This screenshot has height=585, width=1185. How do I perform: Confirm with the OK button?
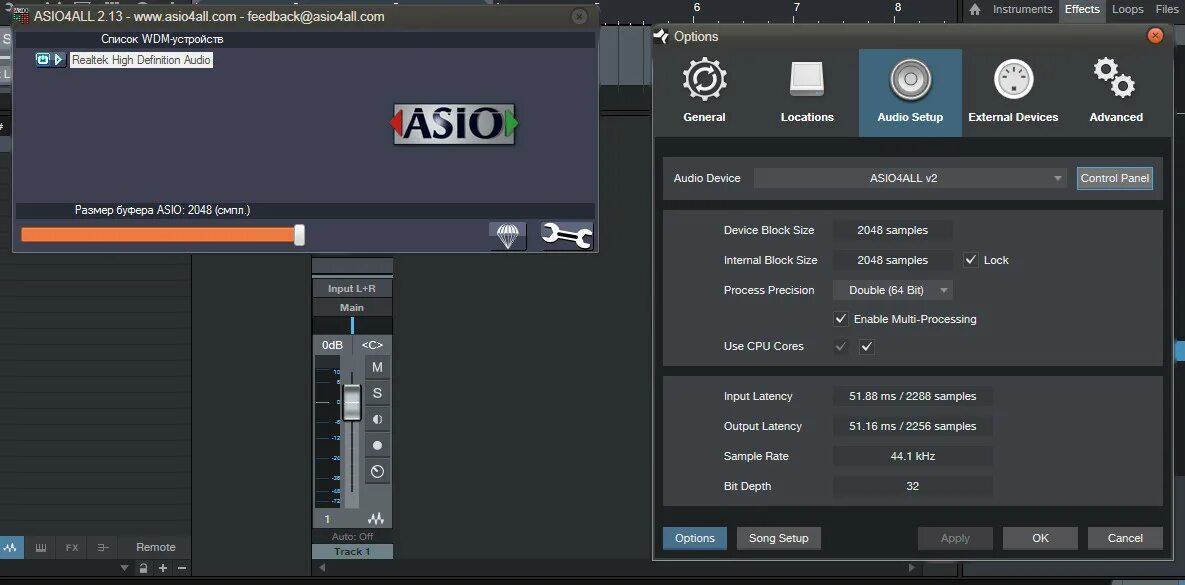coord(1040,538)
